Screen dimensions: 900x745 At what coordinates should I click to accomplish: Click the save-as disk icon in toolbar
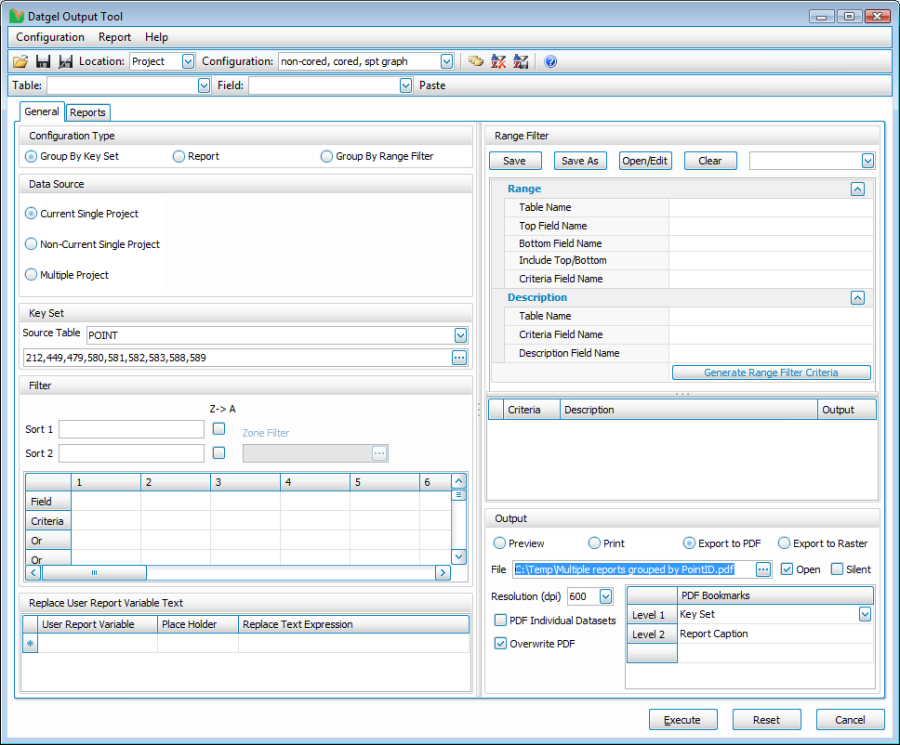(x=65, y=62)
